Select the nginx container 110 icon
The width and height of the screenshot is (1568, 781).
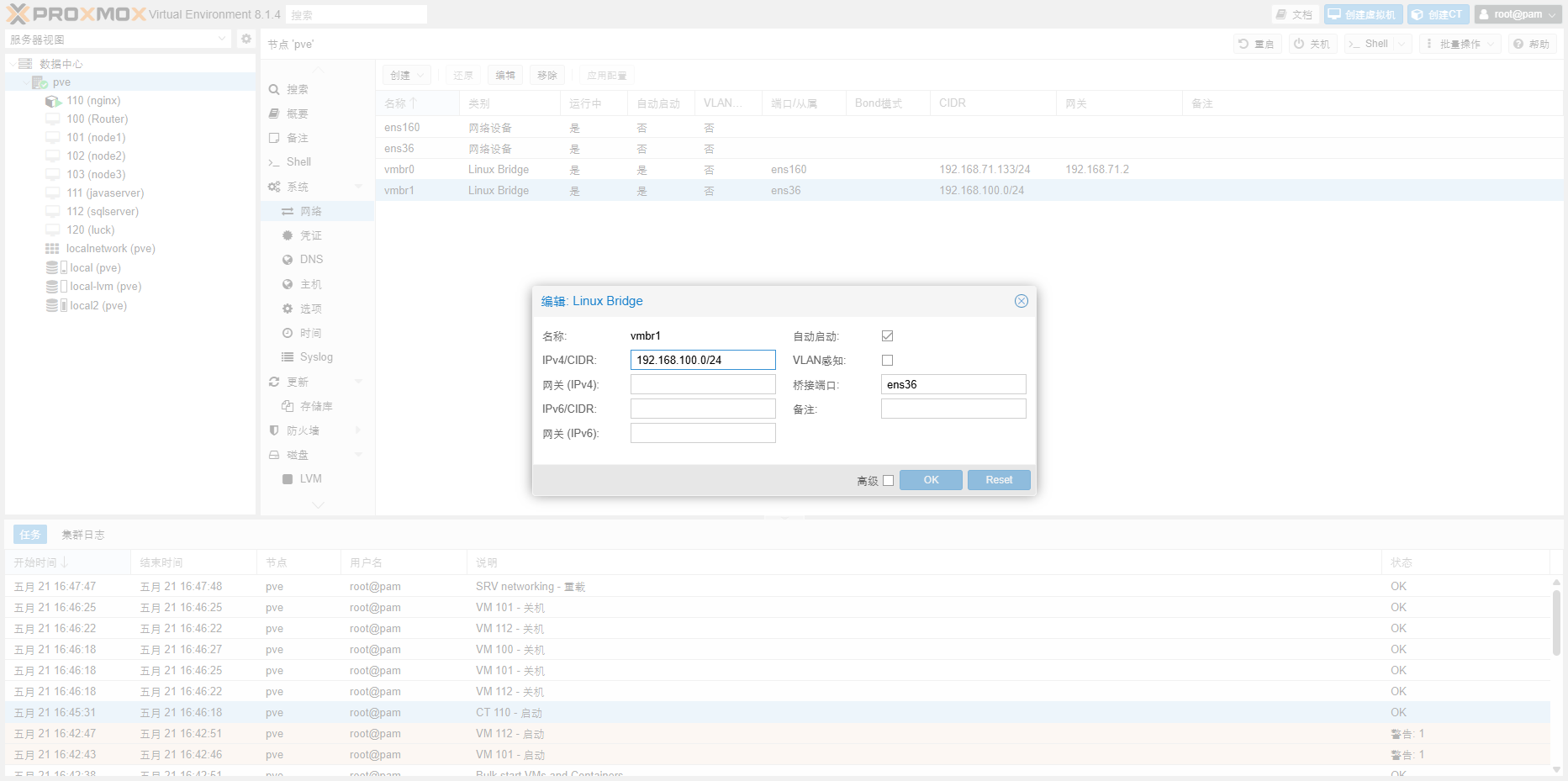(53, 101)
